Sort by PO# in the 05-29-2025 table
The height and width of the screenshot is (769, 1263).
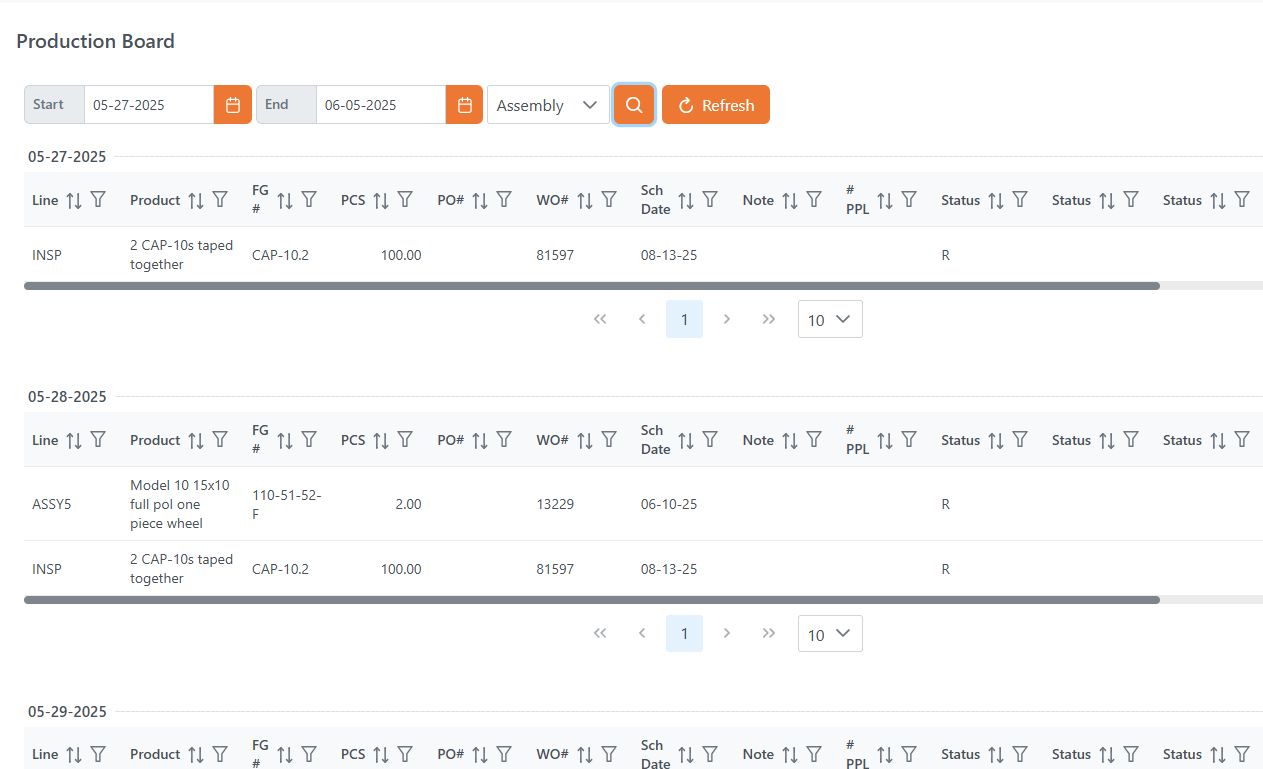(x=480, y=754)
